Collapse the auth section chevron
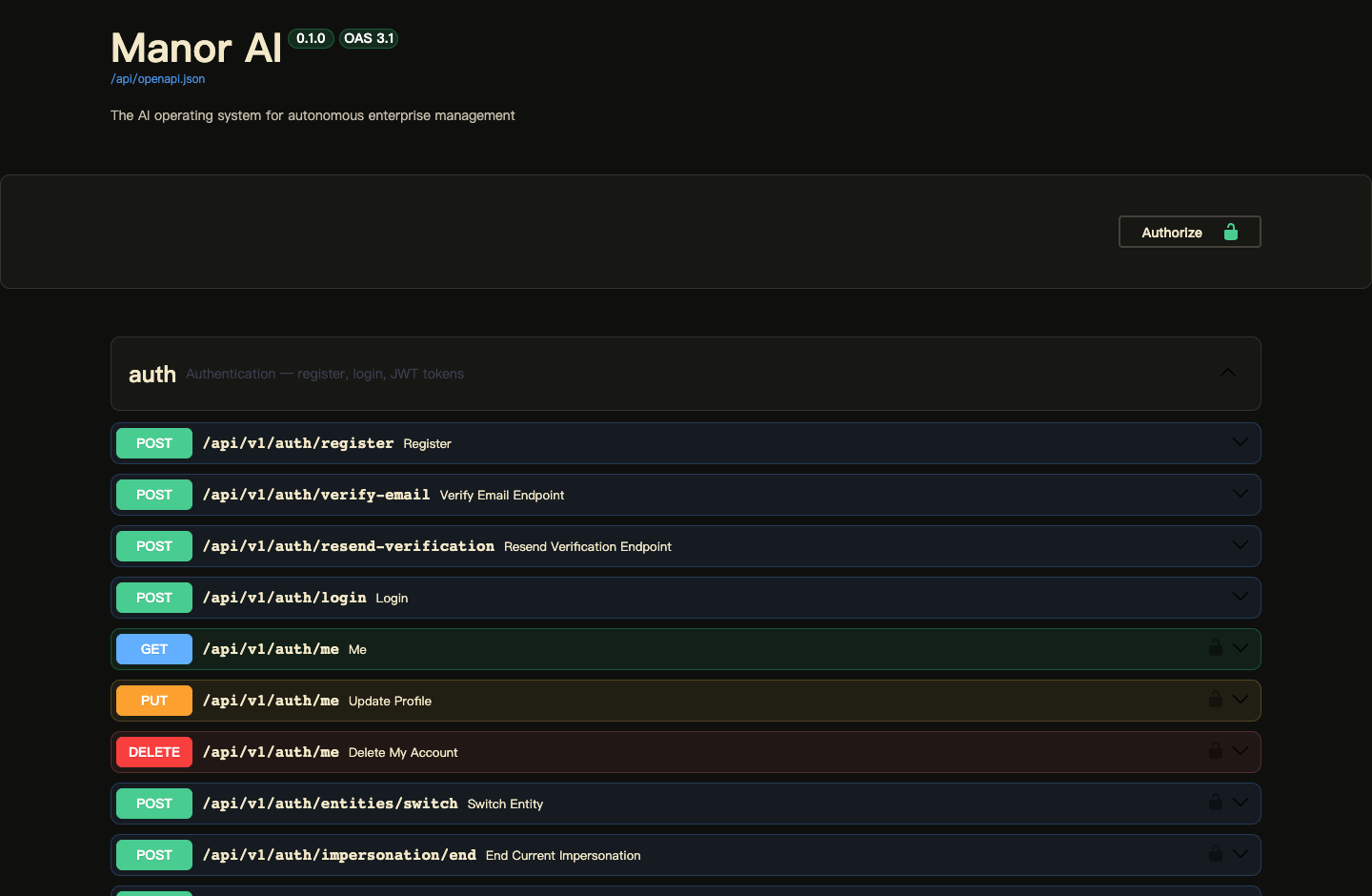Viewport: 1372px width, 896px height. pyautogui.click(x=1228, y=373)
